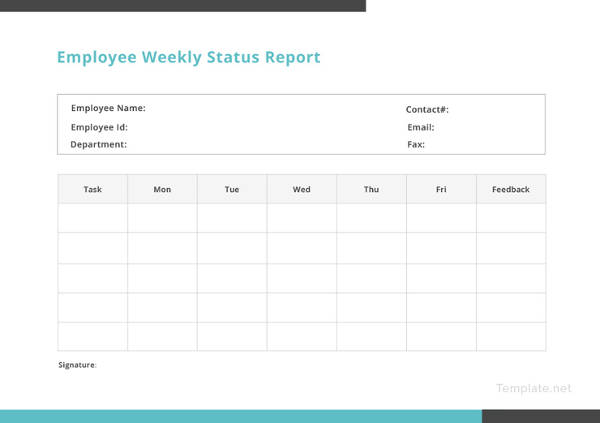Click the Employee Name: label
600x423 pixels.
pos(108,108)
